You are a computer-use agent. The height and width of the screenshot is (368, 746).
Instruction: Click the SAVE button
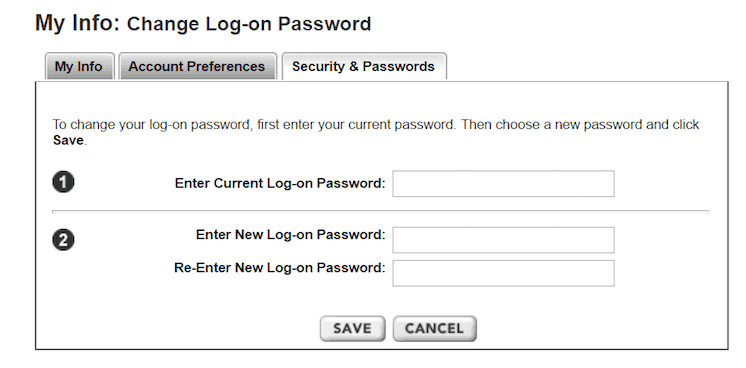[353, 328]
